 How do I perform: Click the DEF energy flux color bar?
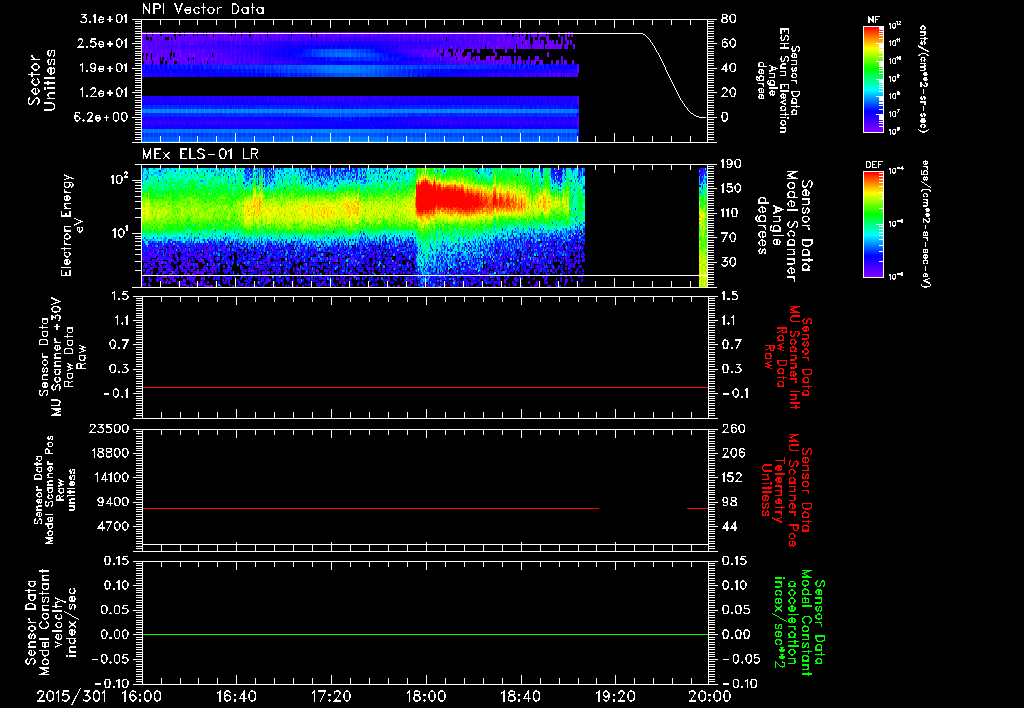874,224
